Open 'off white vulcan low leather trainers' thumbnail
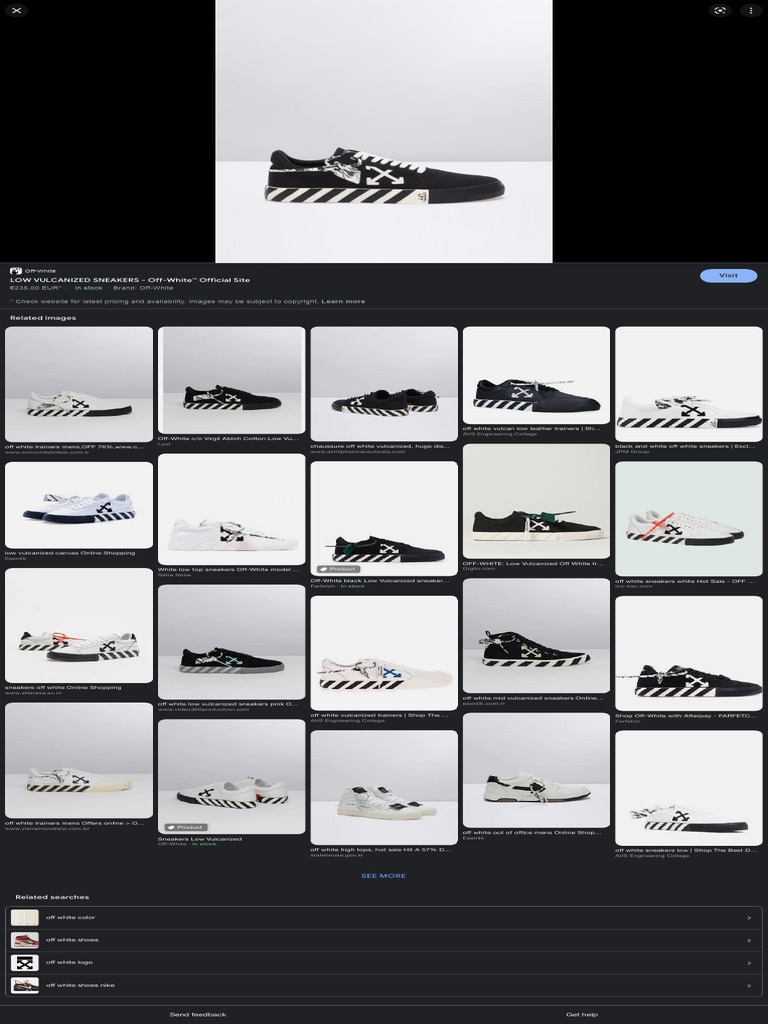 pyautogui.click(x=536, y=376)
